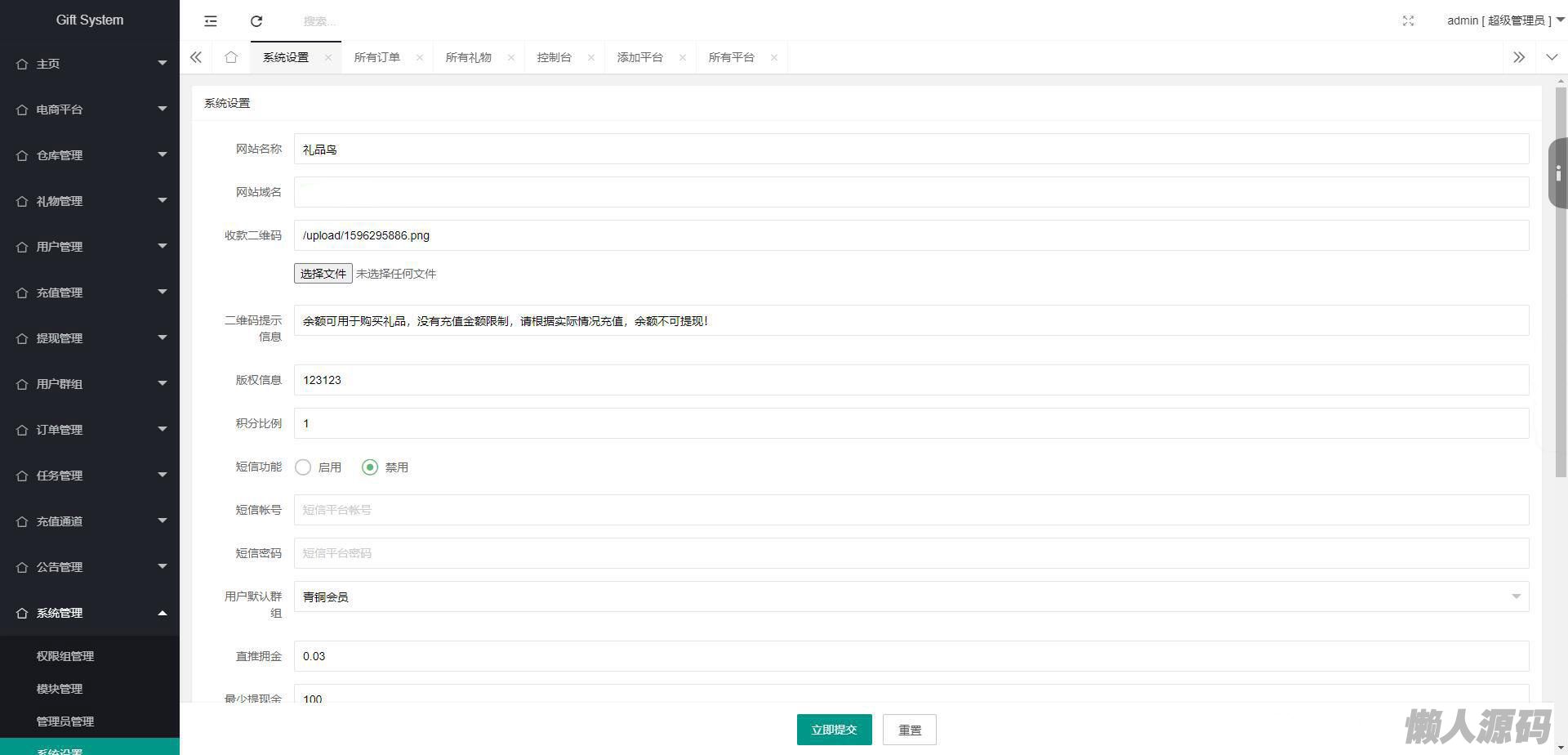Click the icon beside 用户群组
Screen dimensions: 1568x755
[x=22, y=384]
